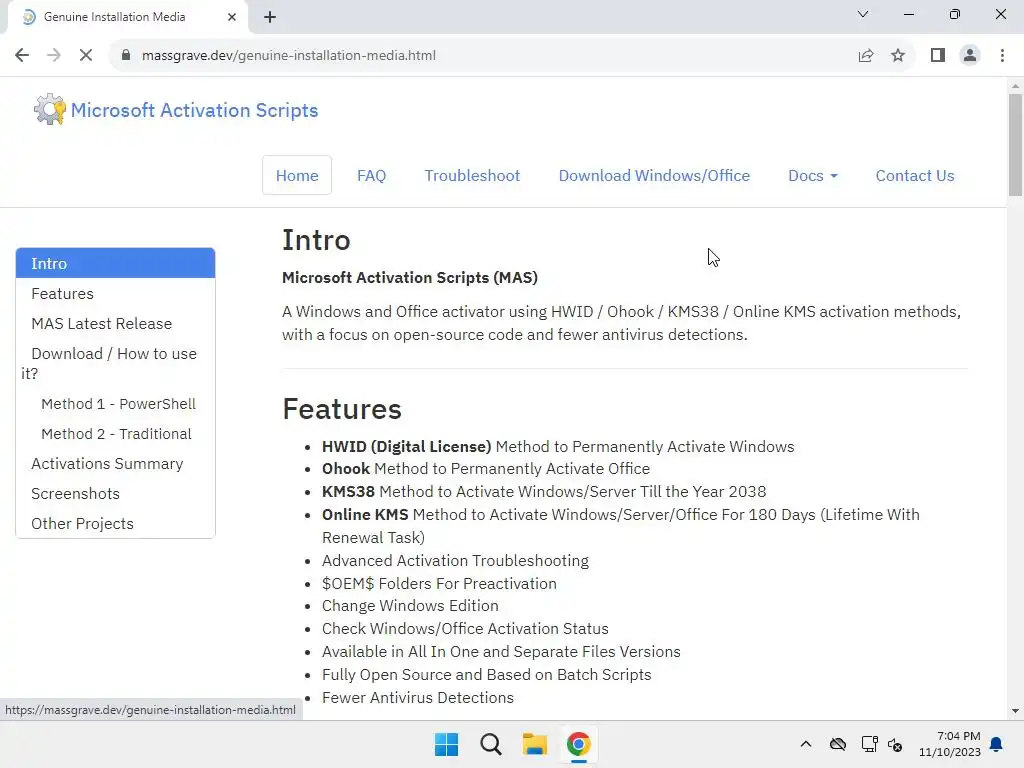This screenshot has height=768, width=1024.
Task: Click the Intro heading
Action: (x=316, y=240)
